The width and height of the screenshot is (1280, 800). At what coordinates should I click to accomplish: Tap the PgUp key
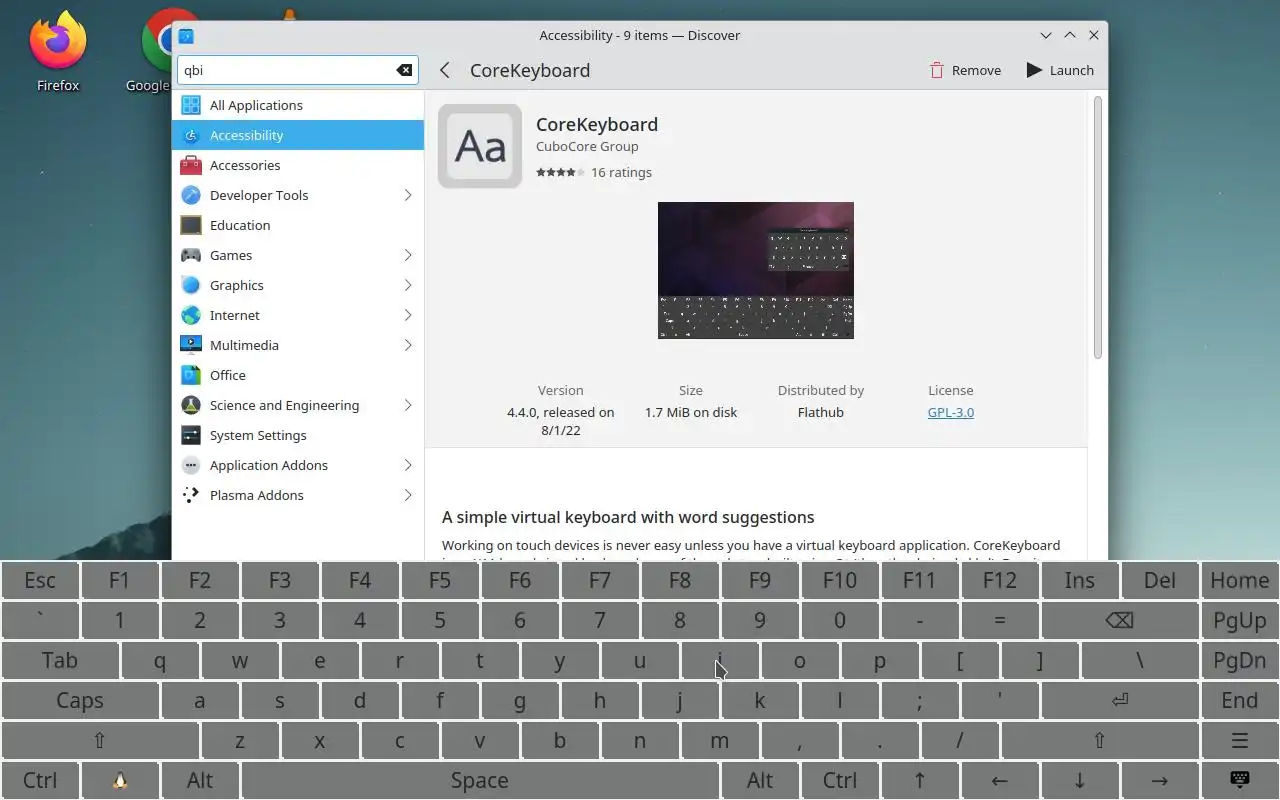coord(1240,621)
